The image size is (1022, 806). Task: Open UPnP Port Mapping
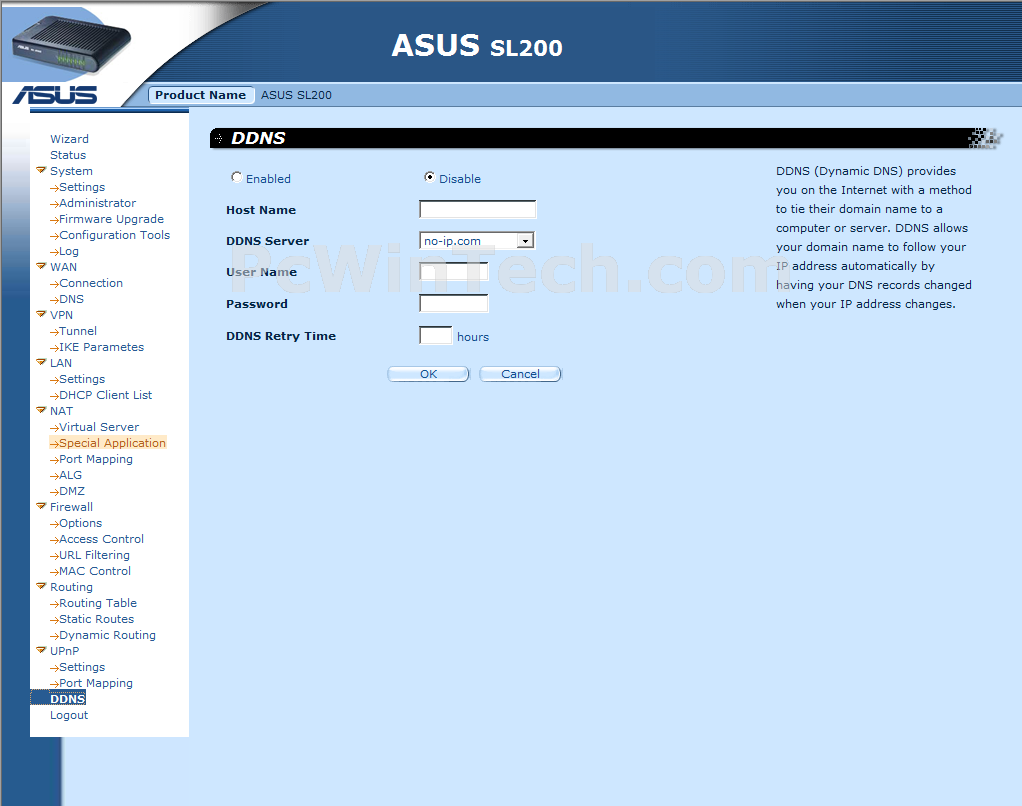(x=96, y=684)
